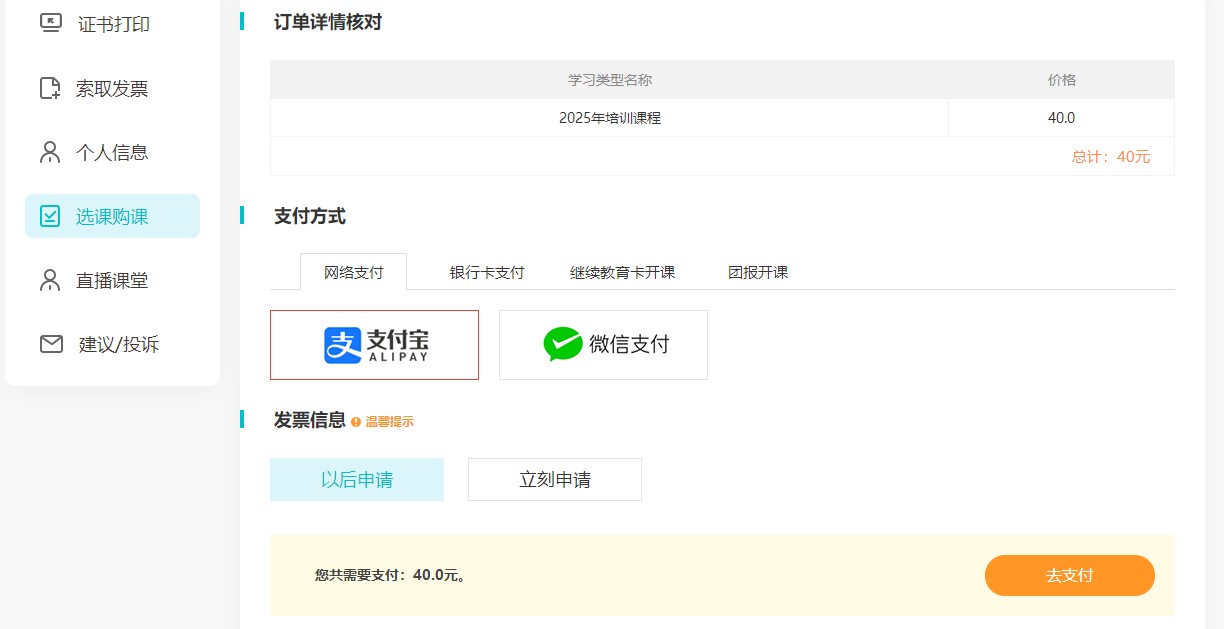Click the 价格 column header

[x=1061, y=80]
